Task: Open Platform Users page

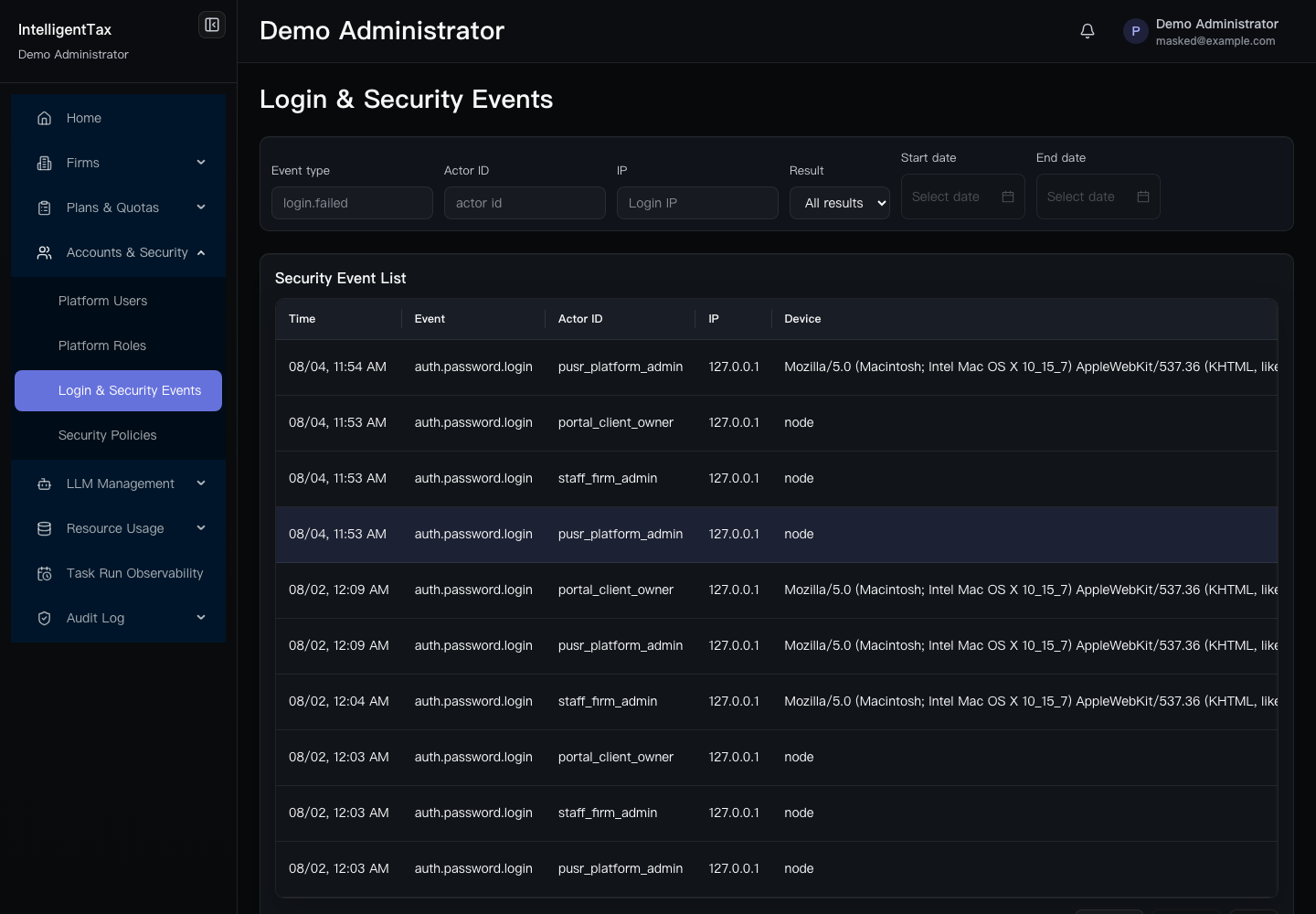Action: (119, 301)
